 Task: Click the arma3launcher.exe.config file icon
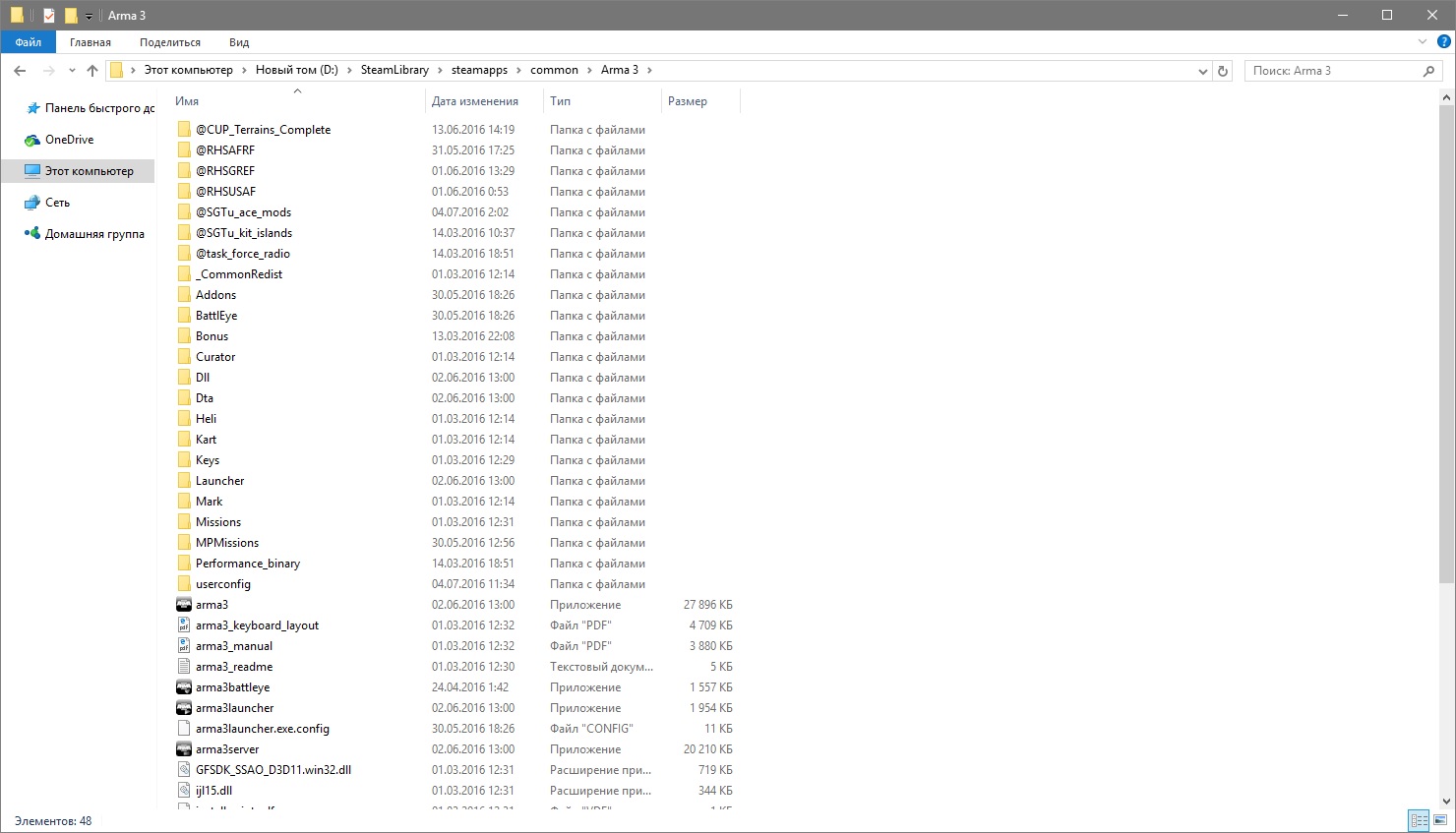coord(184,729)
